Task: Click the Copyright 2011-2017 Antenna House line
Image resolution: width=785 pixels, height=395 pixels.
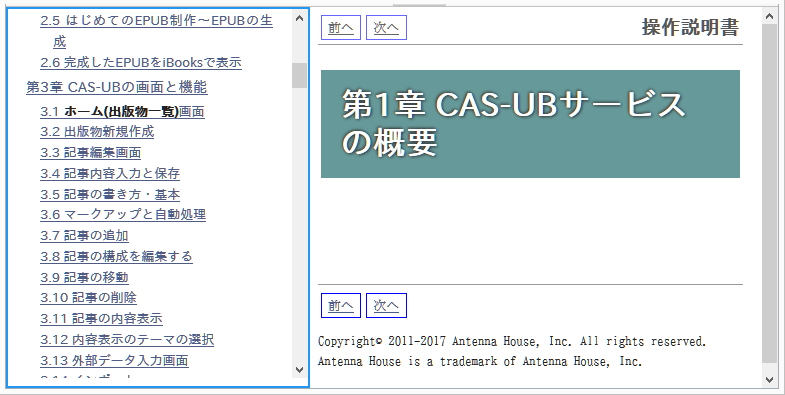Action: point(512,341)
